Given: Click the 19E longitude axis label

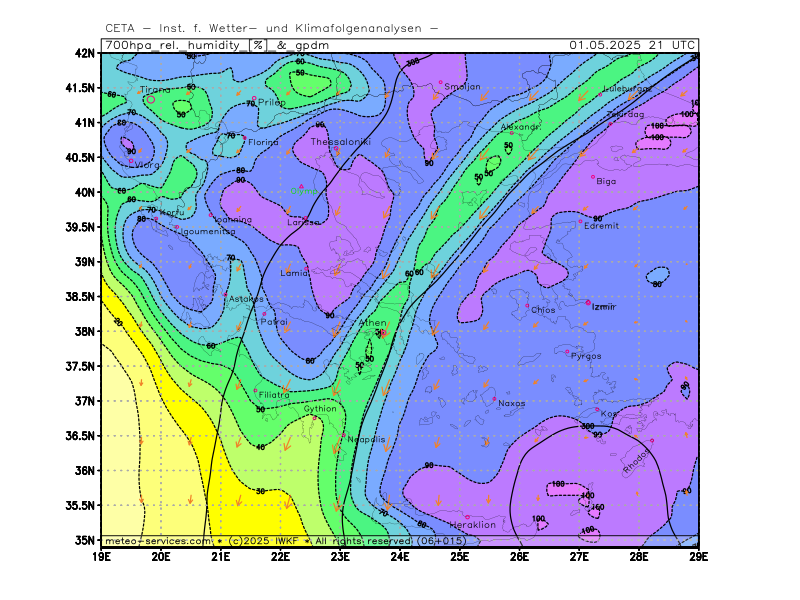Looking at the screenshot, I should [102, 557].
